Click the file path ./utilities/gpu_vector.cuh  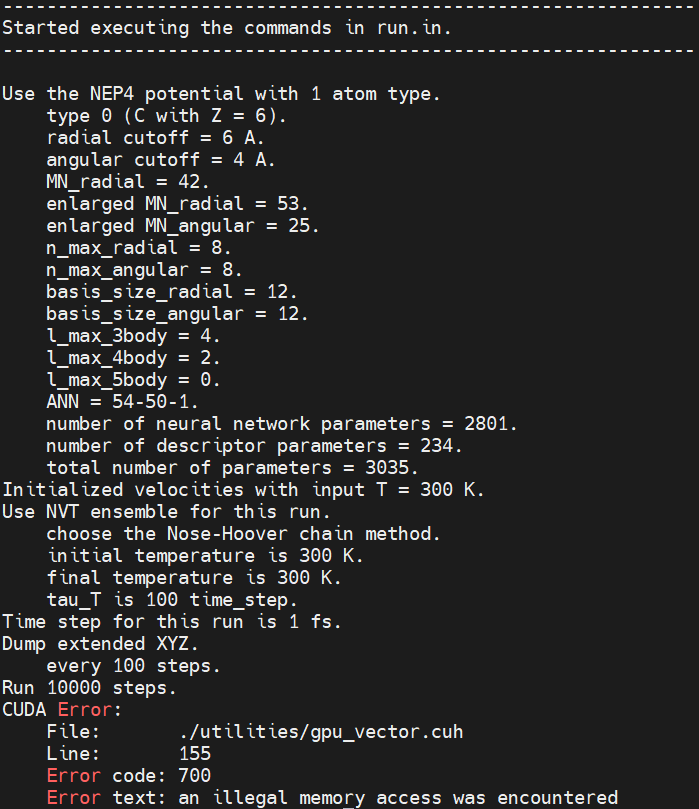coord(321,732)
